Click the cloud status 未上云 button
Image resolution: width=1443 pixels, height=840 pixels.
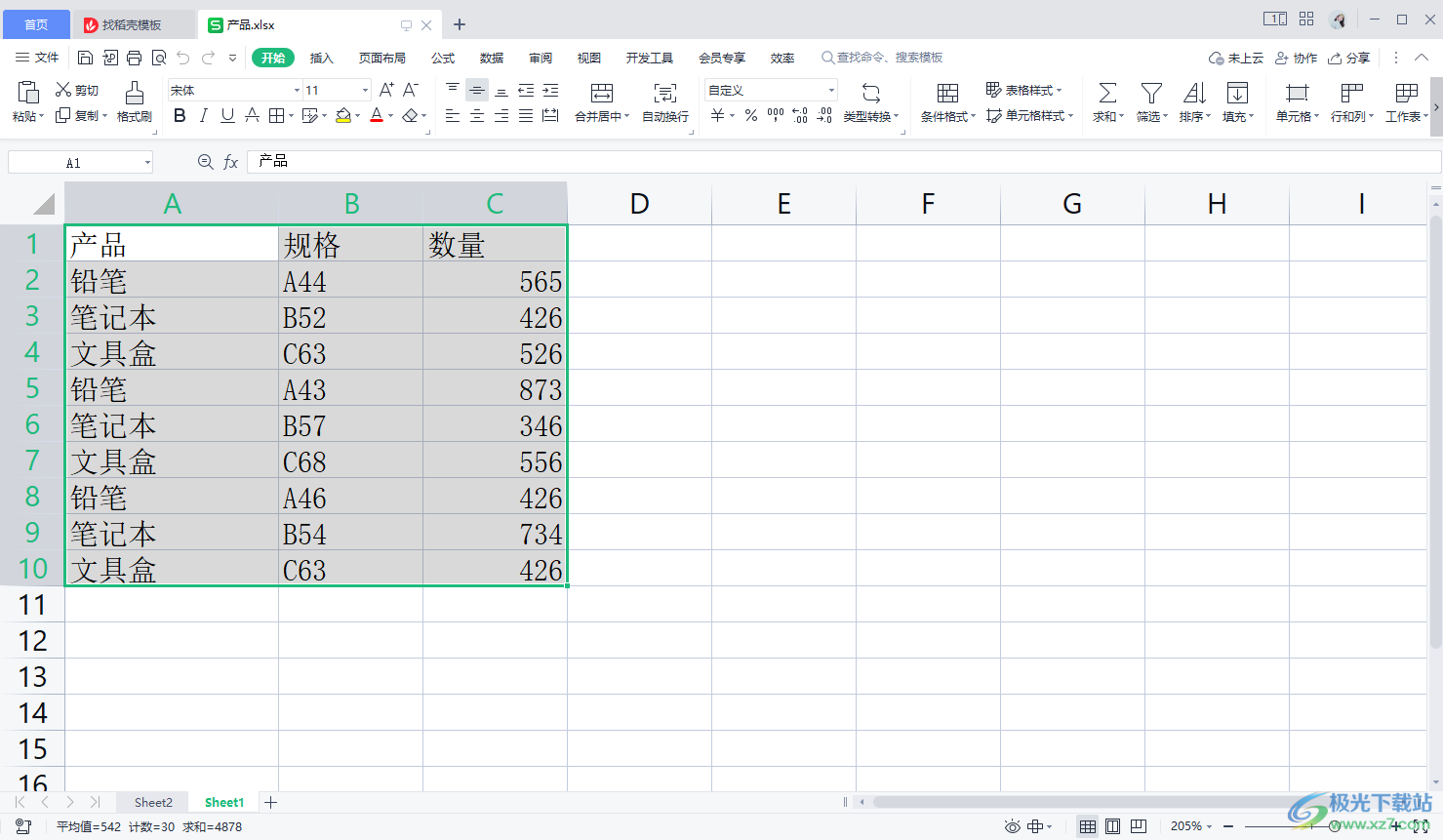tap(1235, 58)
